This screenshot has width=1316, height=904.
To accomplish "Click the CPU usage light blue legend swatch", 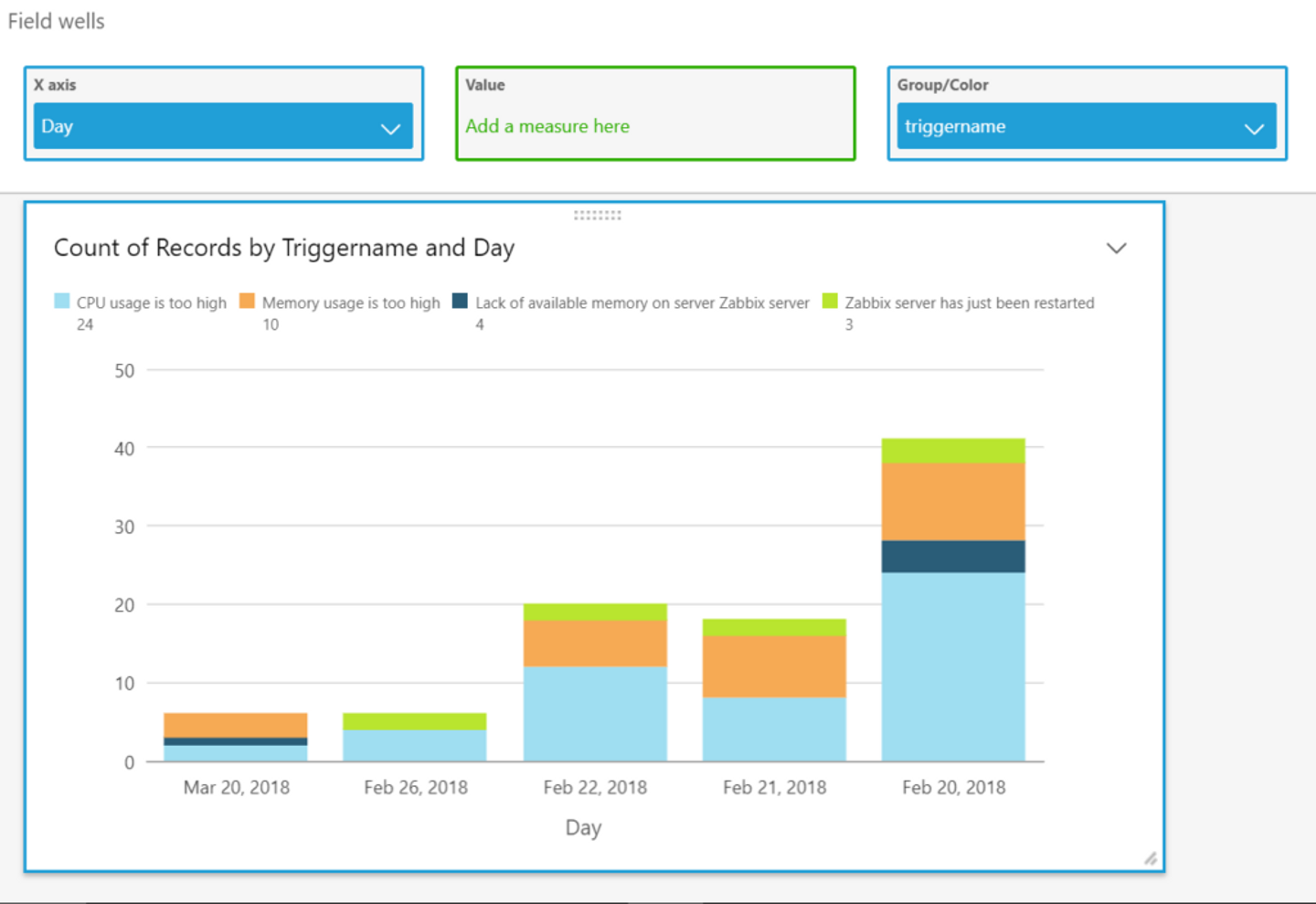I will tap(62, 301).
